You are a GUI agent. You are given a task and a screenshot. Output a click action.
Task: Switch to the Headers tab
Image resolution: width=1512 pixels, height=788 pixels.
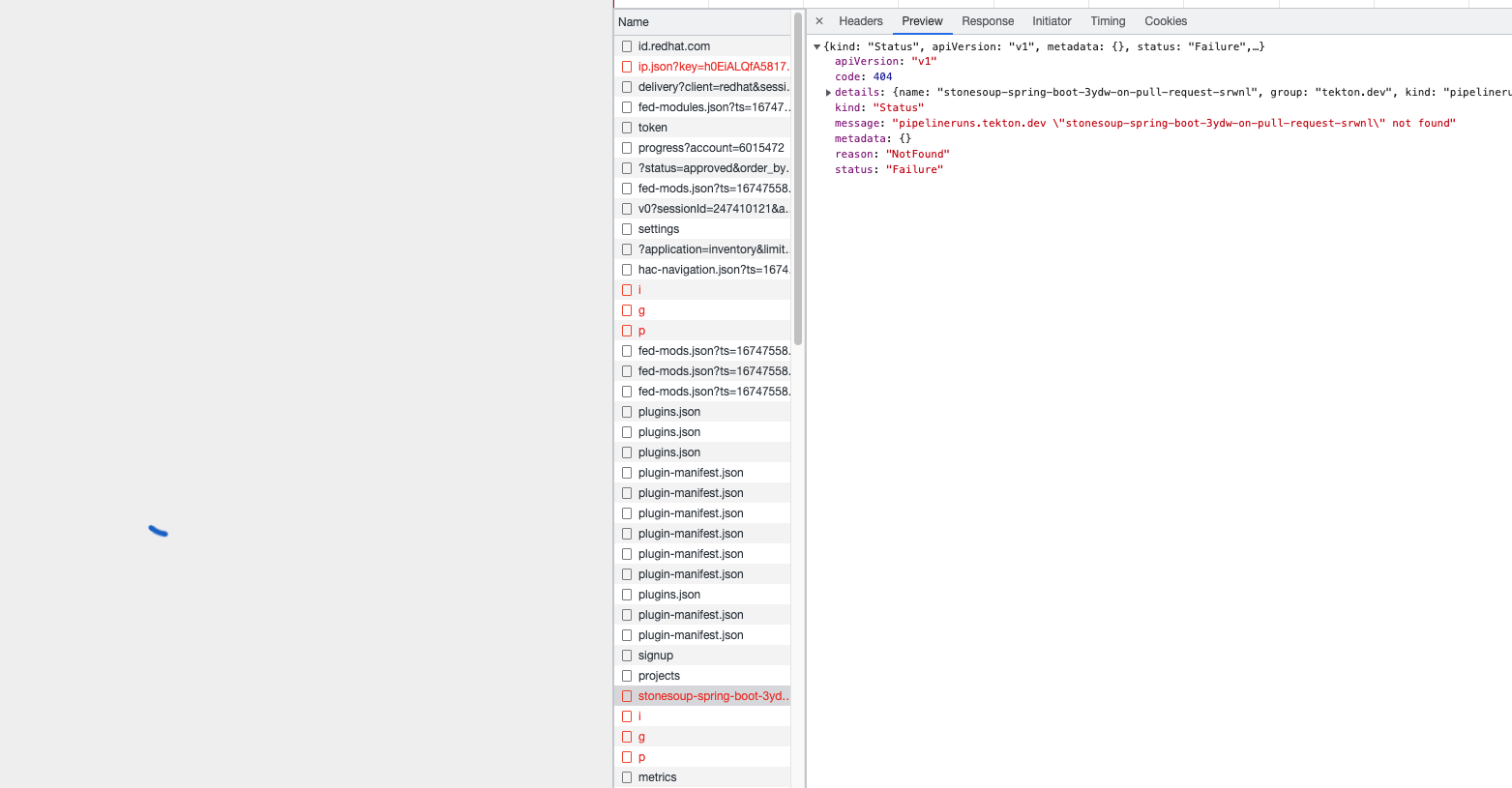860,21
